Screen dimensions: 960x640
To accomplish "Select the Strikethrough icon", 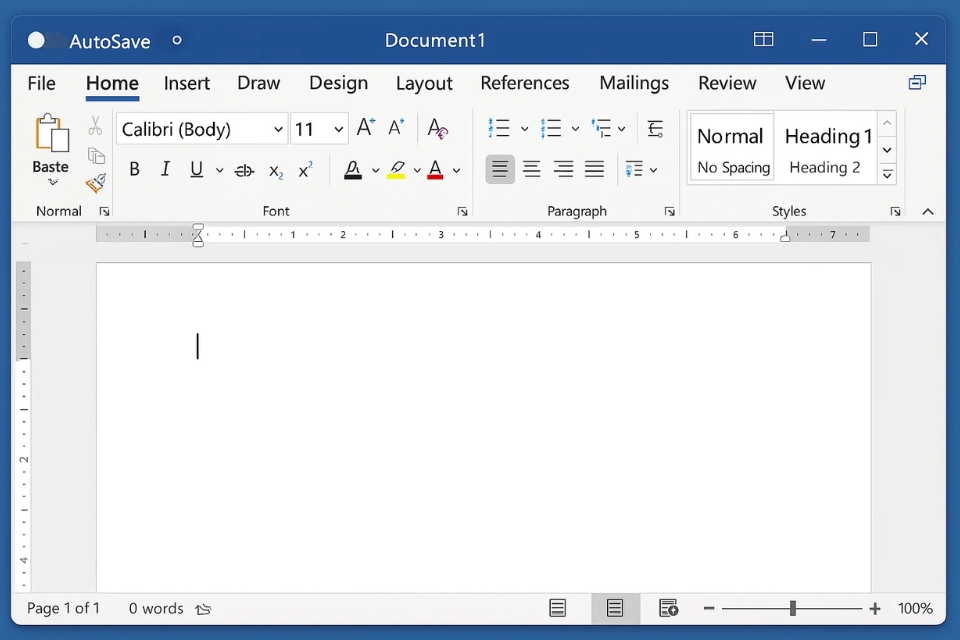I will pos(244,170).
